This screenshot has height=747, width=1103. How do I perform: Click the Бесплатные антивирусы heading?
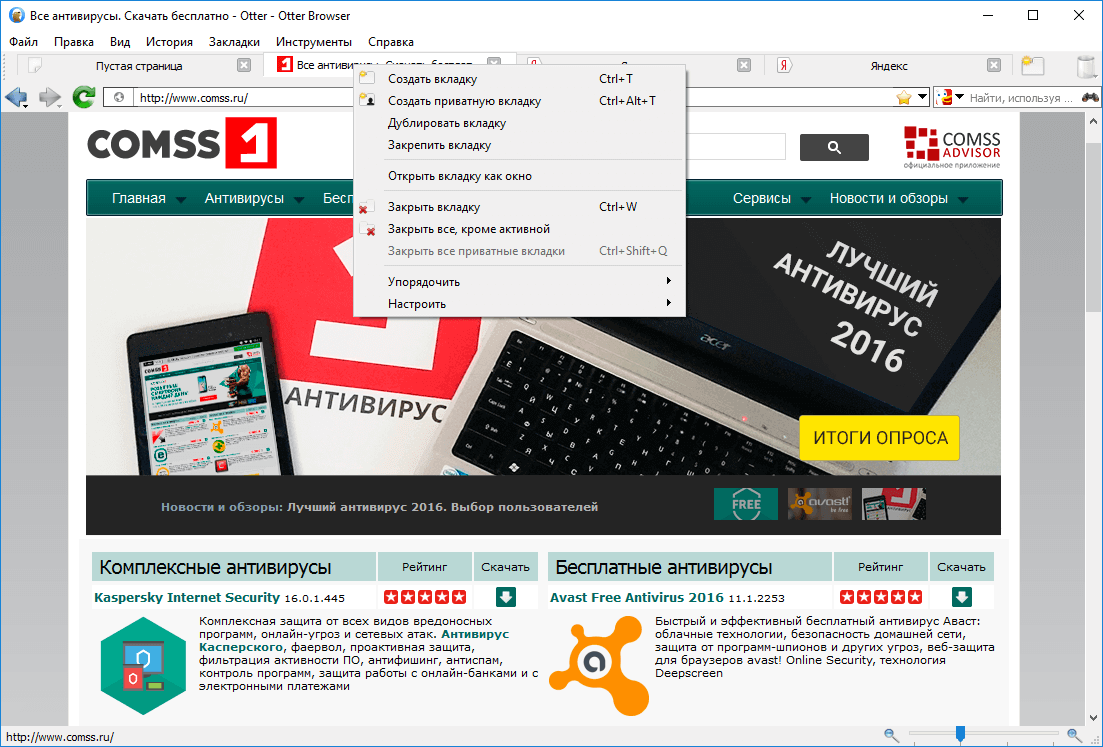click(x=663, y=567)
